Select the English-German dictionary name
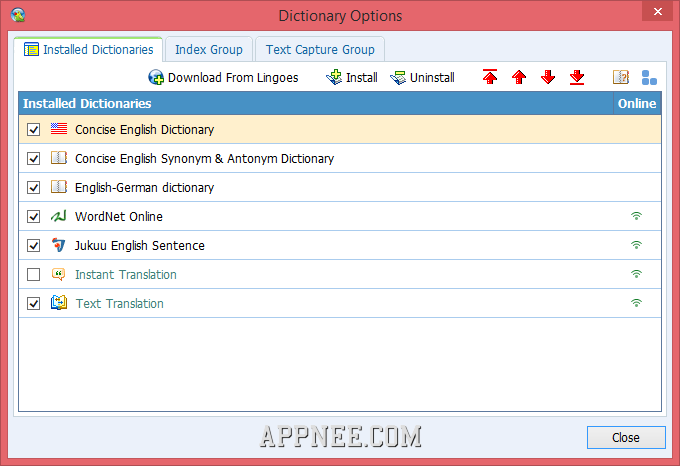This screenshot has height=466, width=680. click(x=144, y=188)
